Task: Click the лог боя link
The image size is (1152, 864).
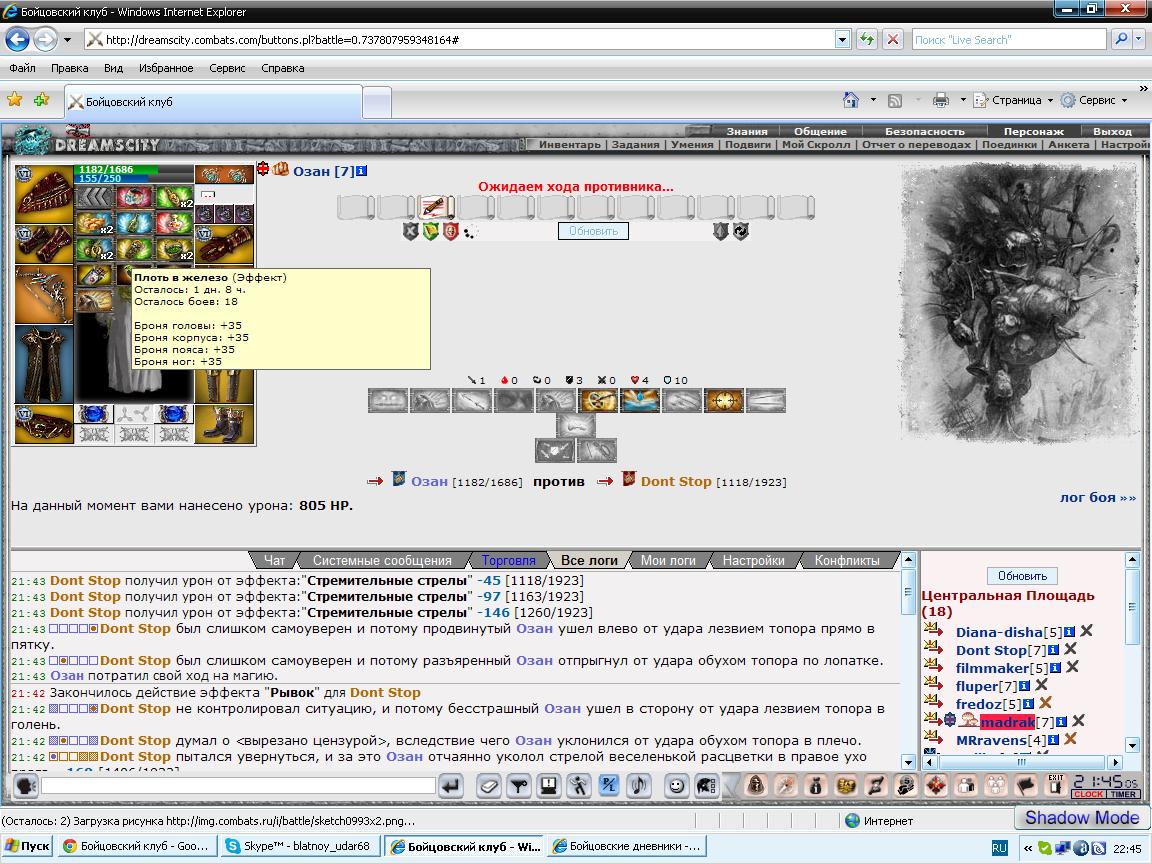Action: 1098,497
